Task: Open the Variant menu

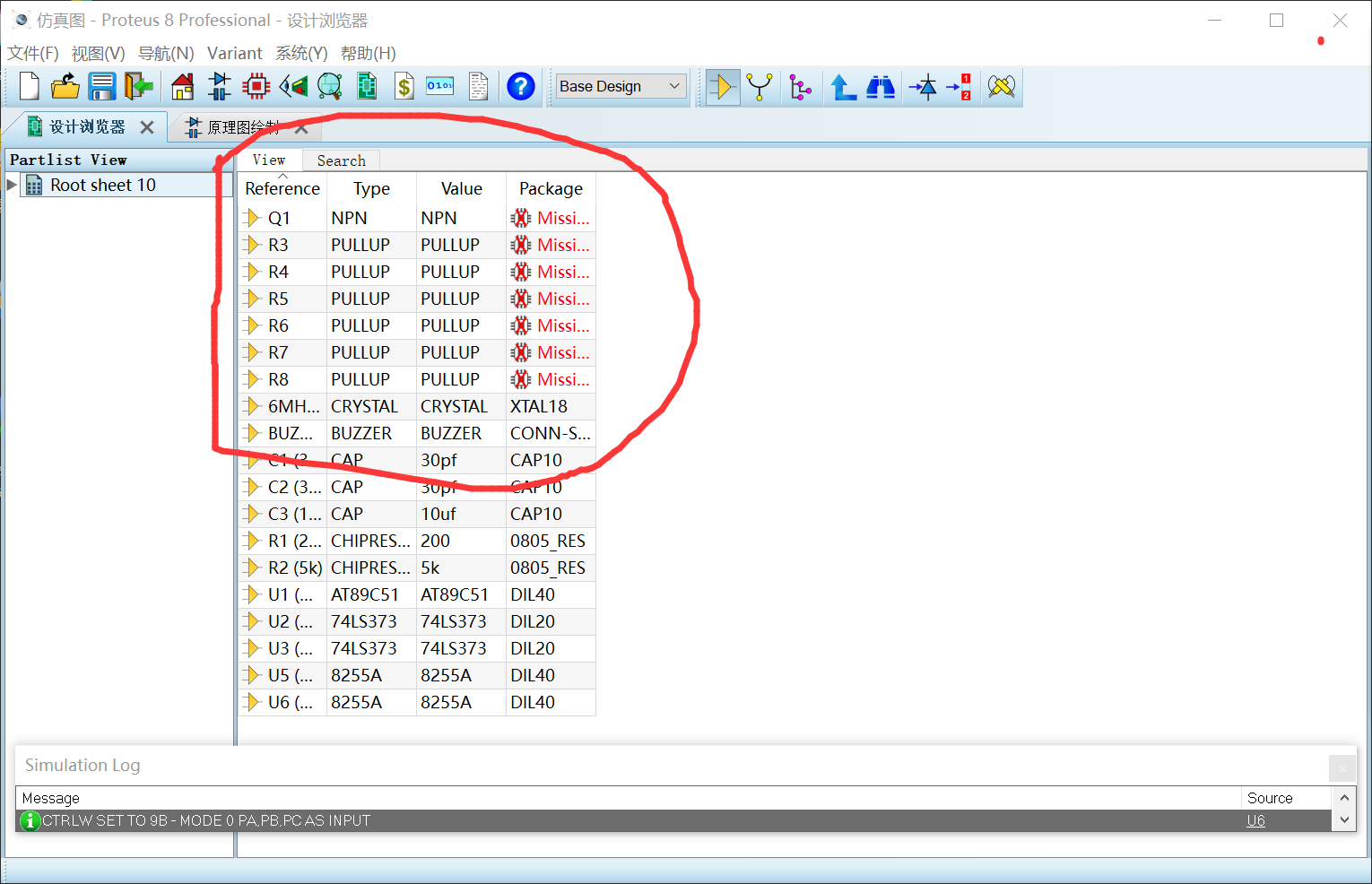Action: click(235, 53)
